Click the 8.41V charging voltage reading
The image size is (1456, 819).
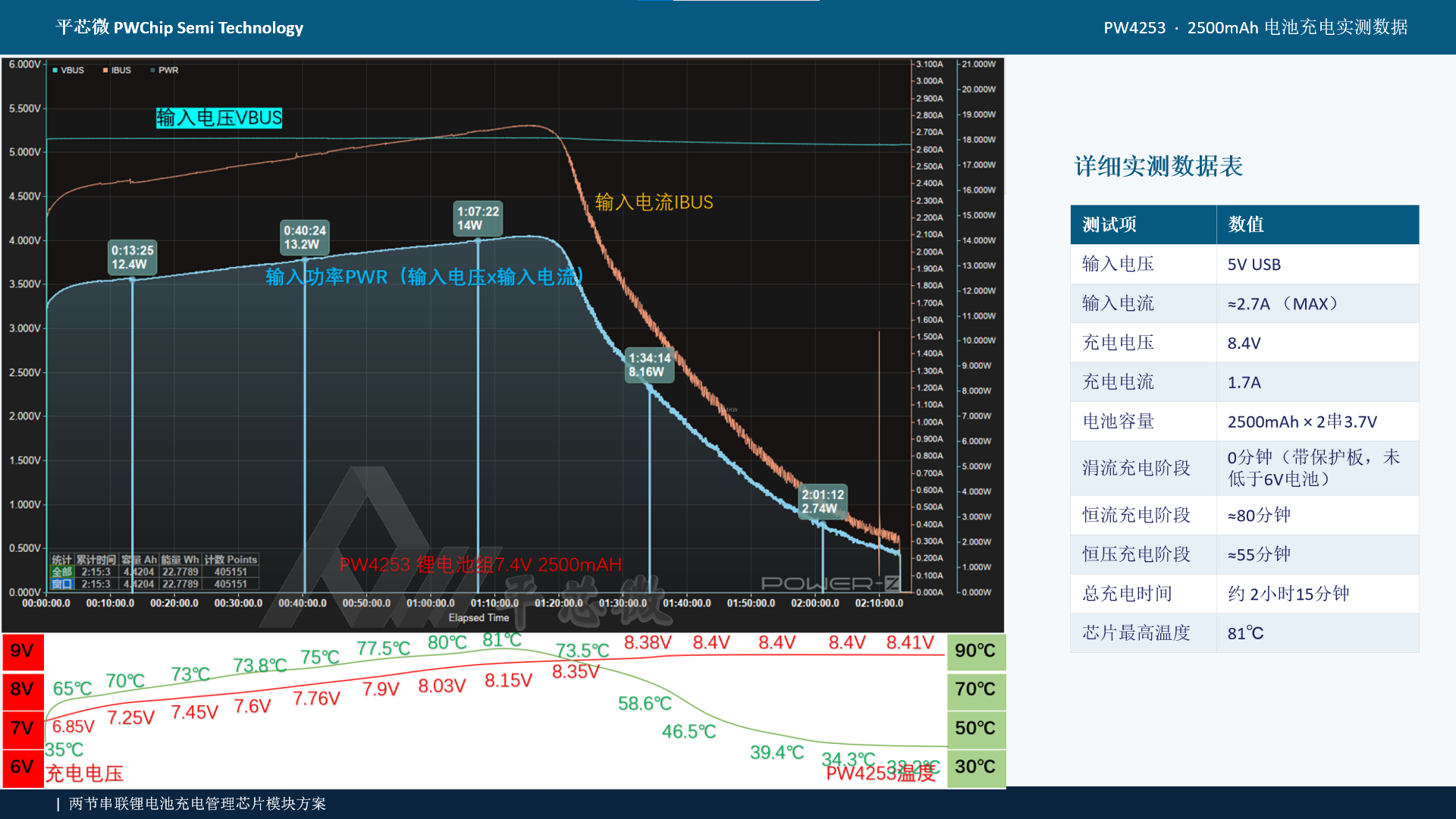910,643
